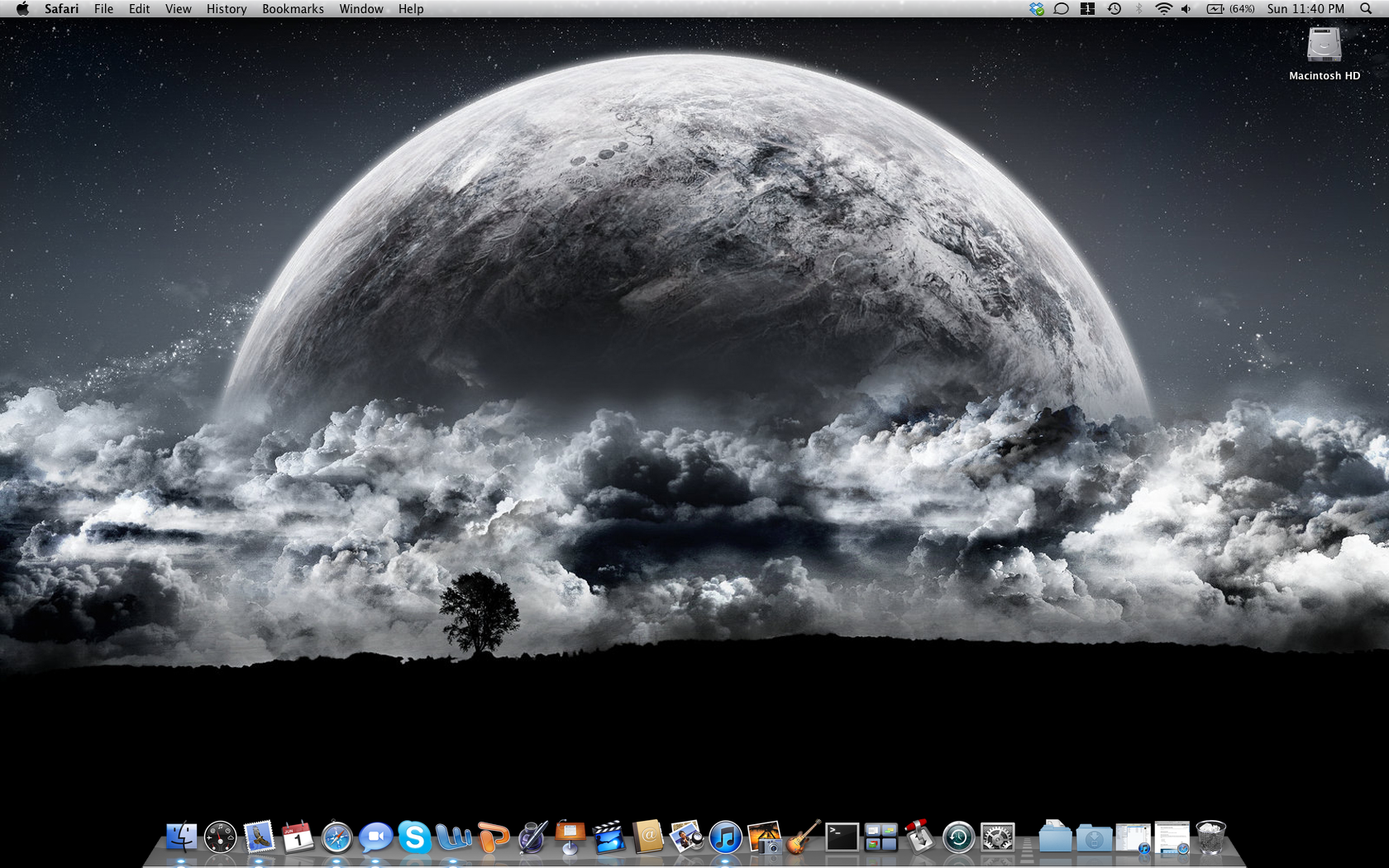Open Pages ink-and-pen Dock icon
1389x868 pixels.
click(x=532, y=837)
